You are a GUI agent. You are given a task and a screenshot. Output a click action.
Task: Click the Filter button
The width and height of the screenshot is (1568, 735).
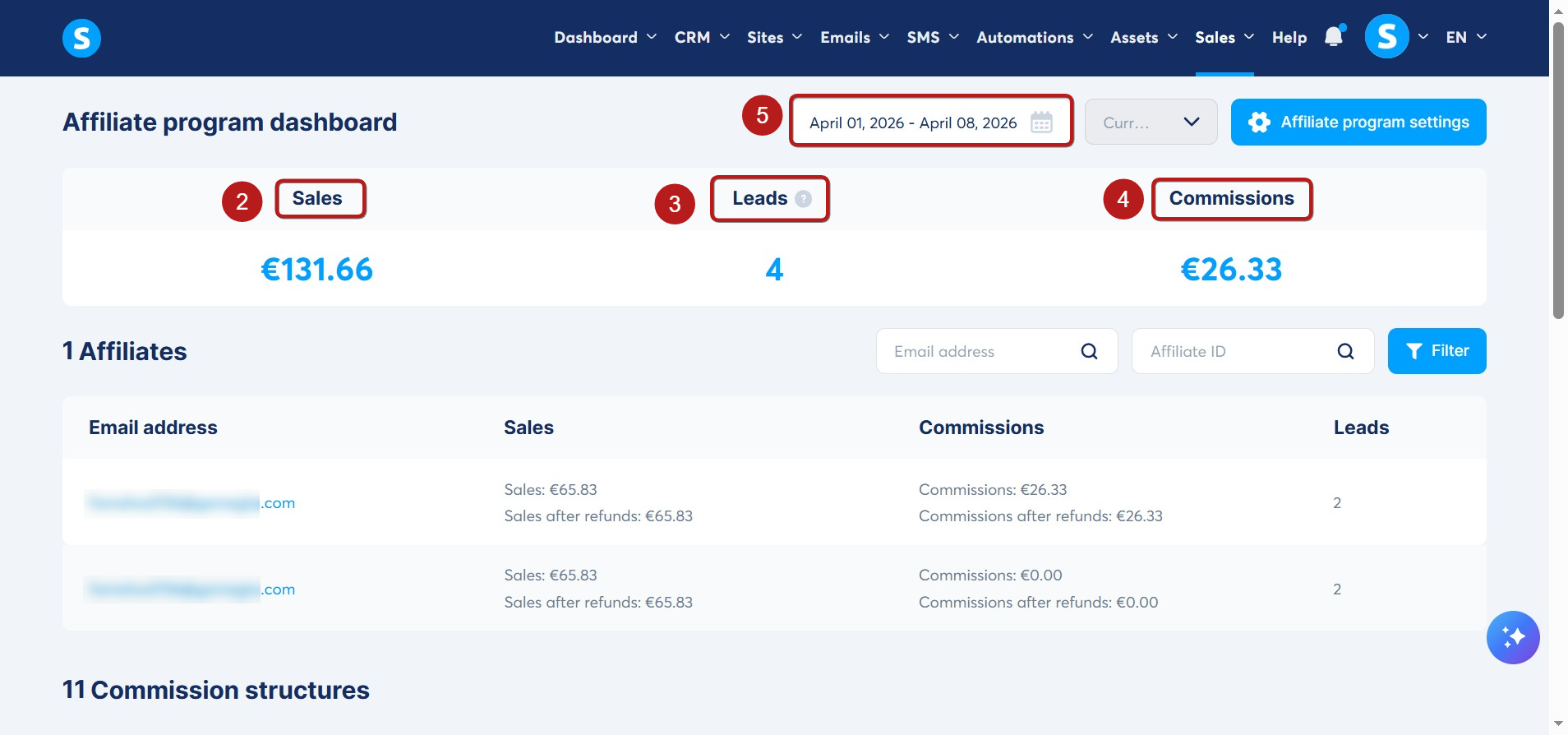pos(1437,351)
